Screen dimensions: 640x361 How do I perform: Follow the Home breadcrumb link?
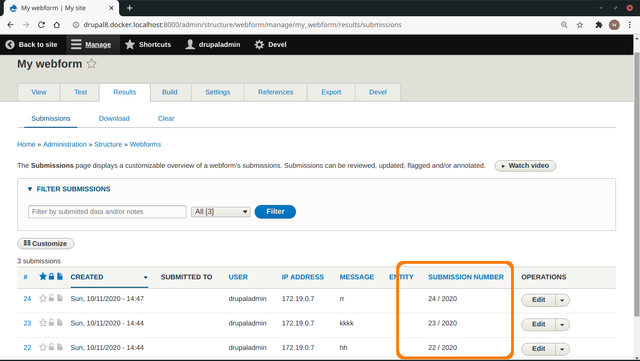pos(26,144)
